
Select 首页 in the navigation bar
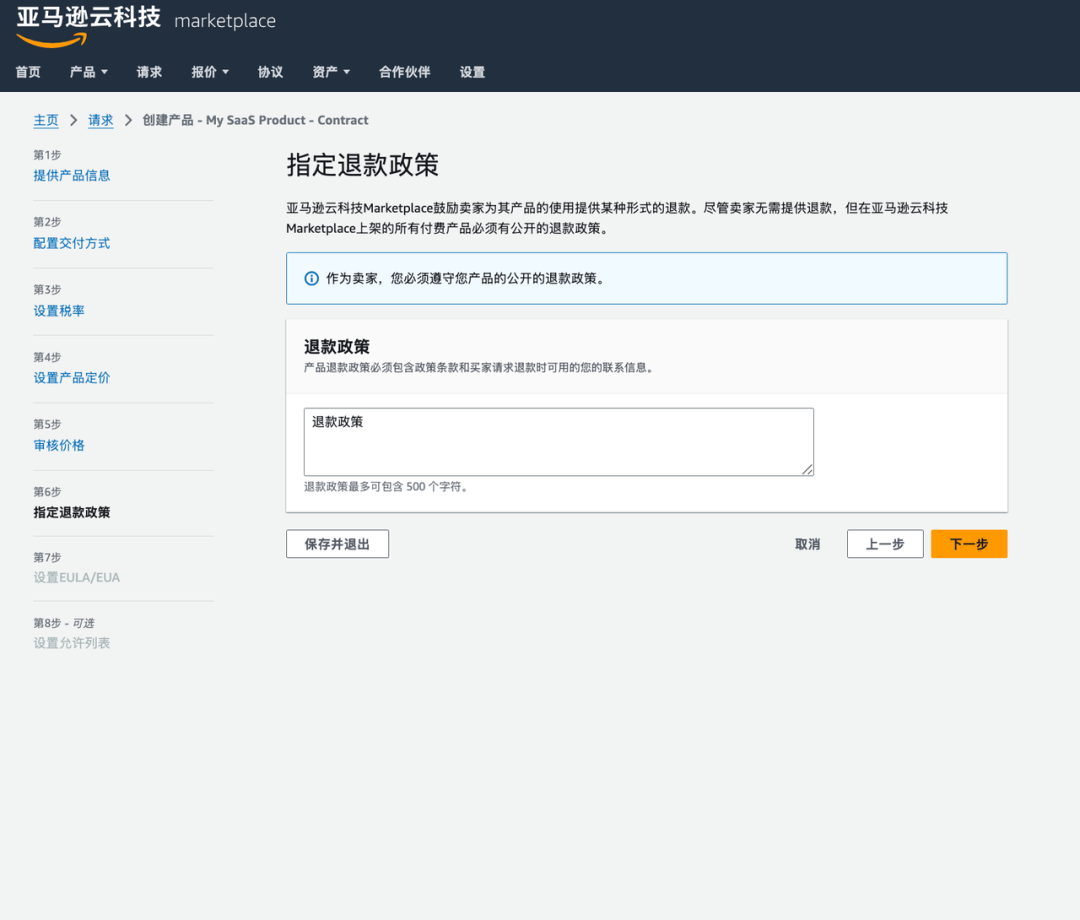coord(27,72)
